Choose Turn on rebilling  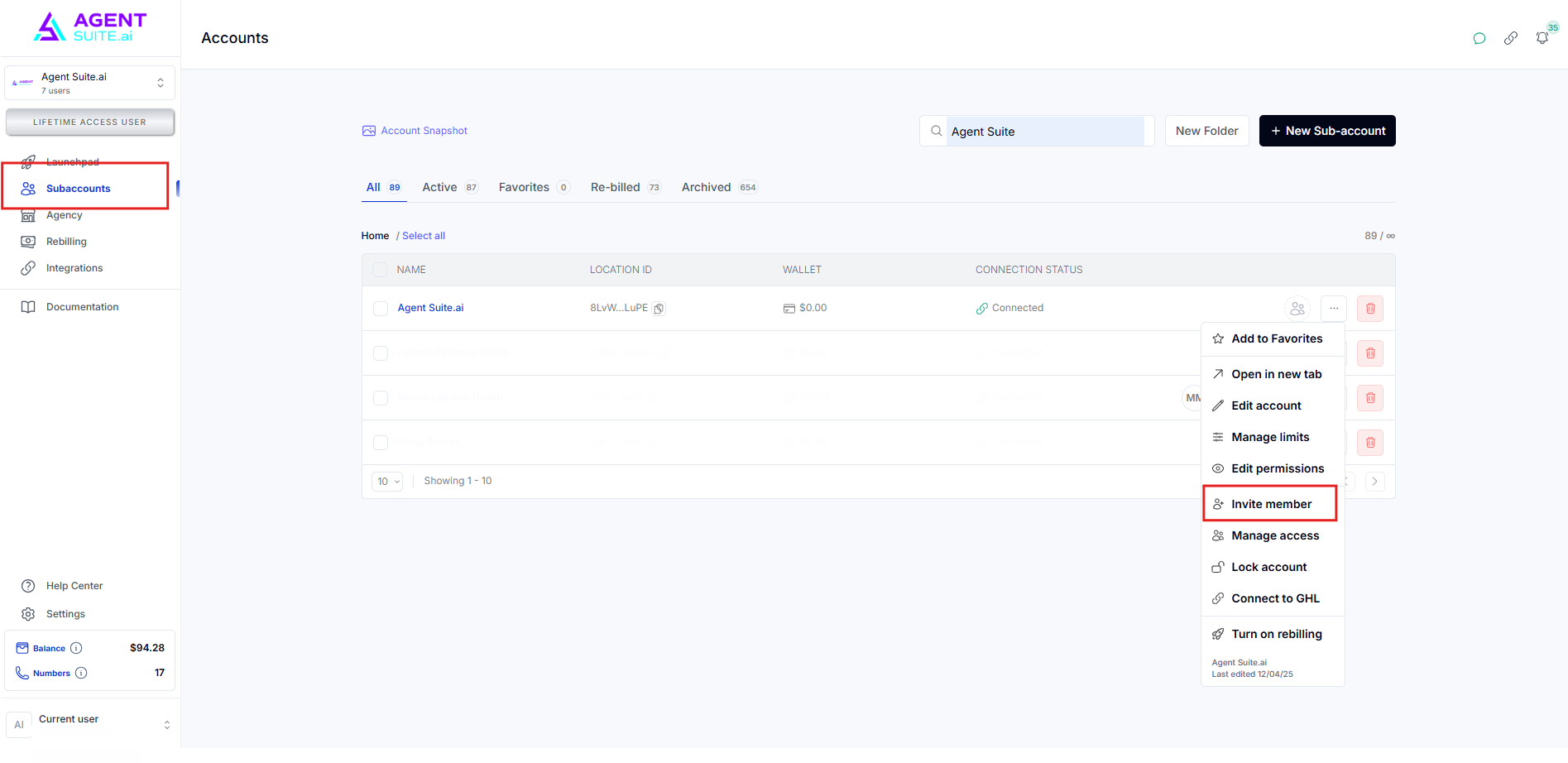1273,634
